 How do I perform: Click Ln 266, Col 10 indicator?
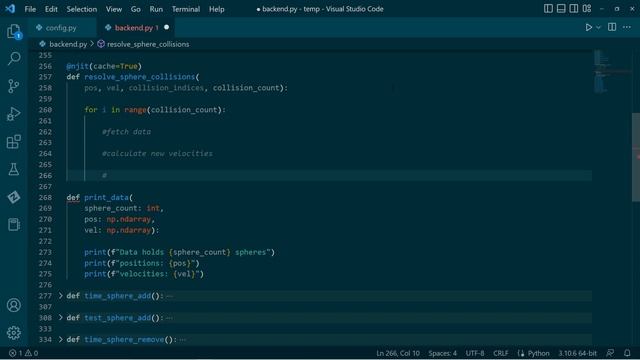398,353
